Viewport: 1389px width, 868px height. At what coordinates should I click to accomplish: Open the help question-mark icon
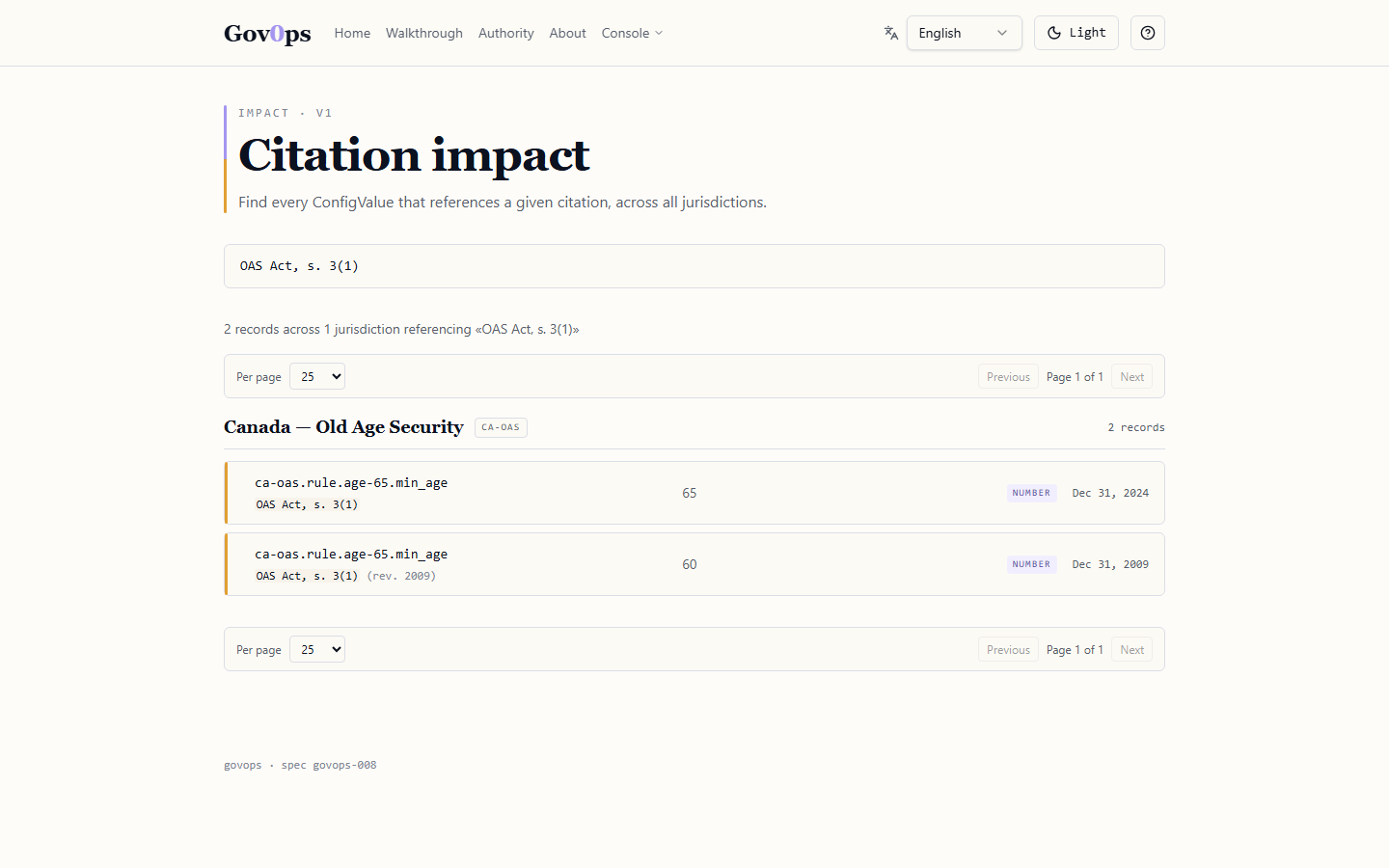tap(1148, 33)
